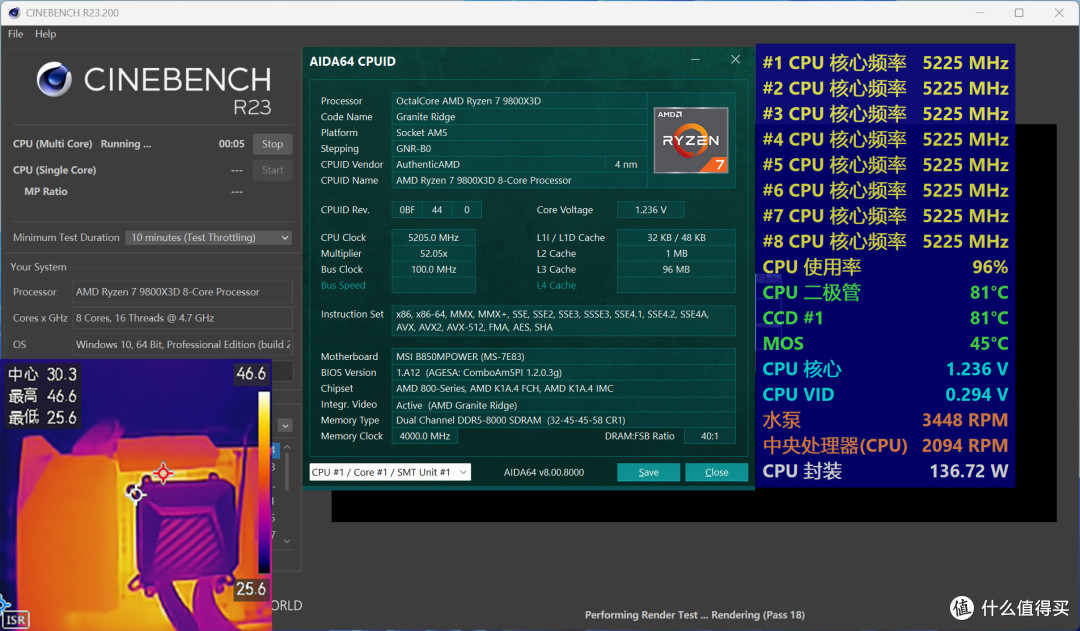Click the #8 CPU core frequency row
Image resolution: width=1080 pixels, height=631 pixels.
885,241
